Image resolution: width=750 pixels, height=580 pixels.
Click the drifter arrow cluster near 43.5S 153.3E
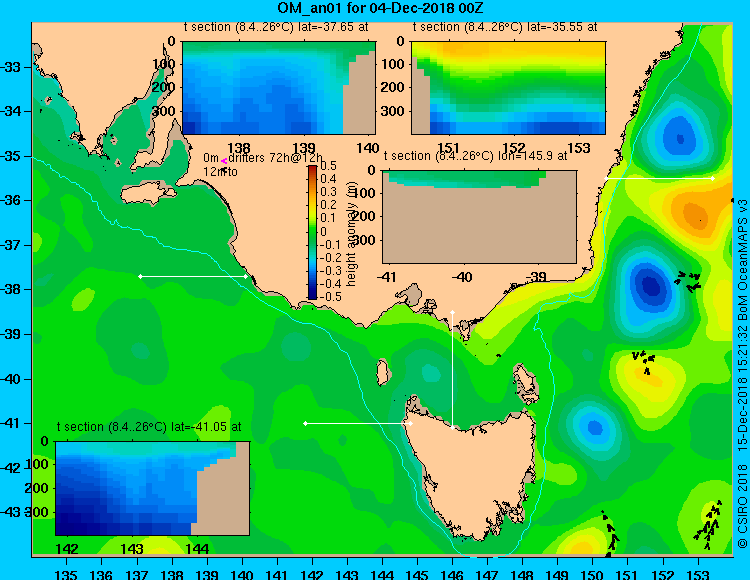(709, 525)
